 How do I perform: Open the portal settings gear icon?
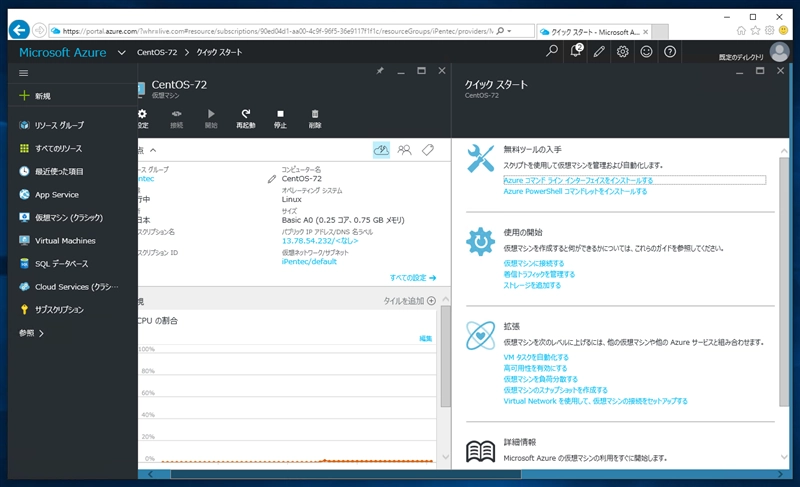[x=622, y=52]
